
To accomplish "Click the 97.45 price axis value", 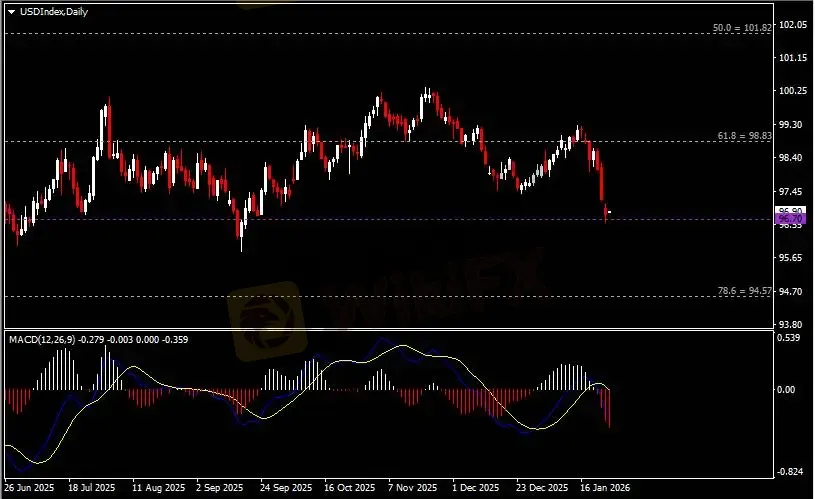I will click(x=791, y=192).
